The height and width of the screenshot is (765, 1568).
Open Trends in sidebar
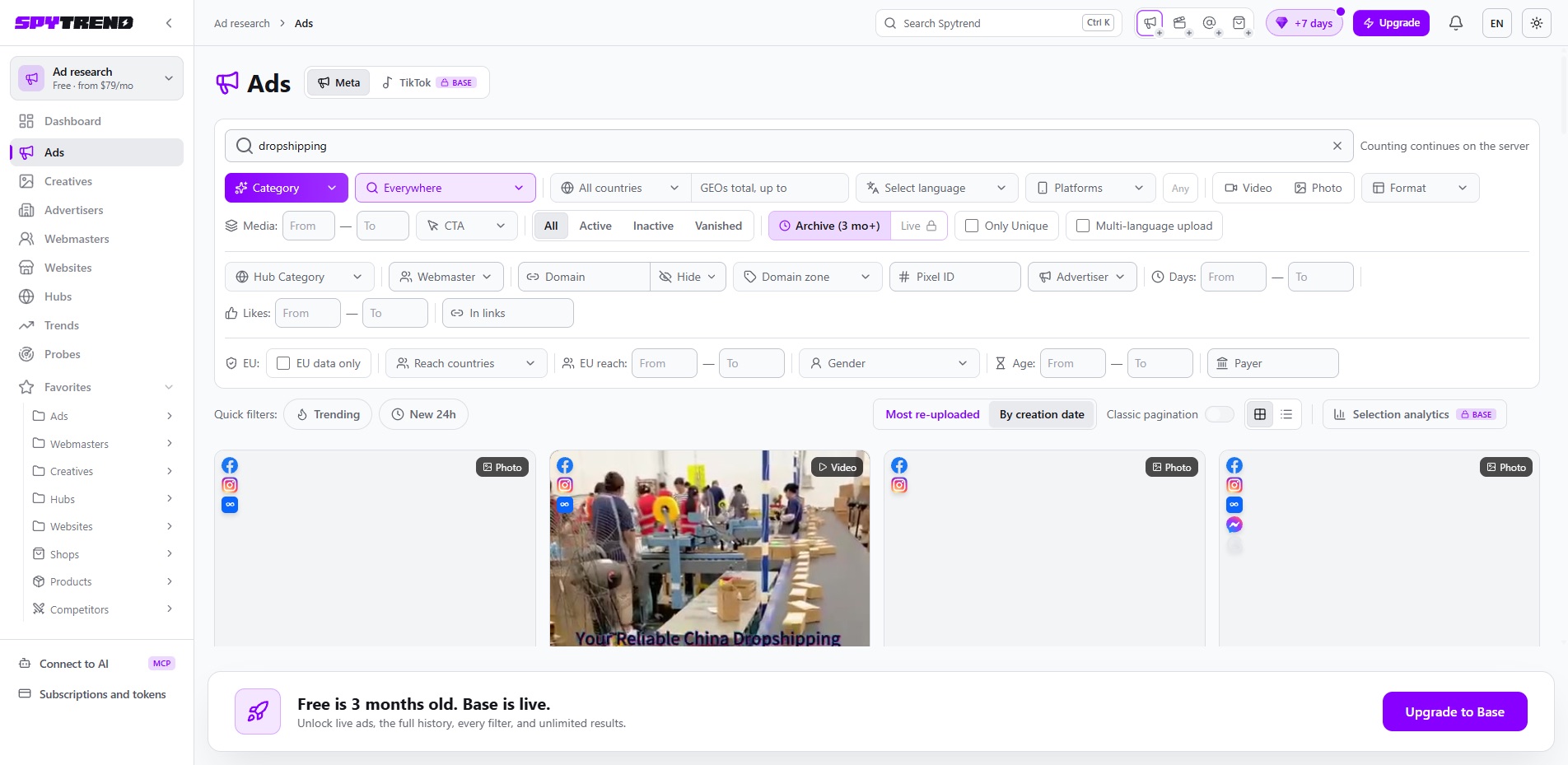(x=97, y=325)
